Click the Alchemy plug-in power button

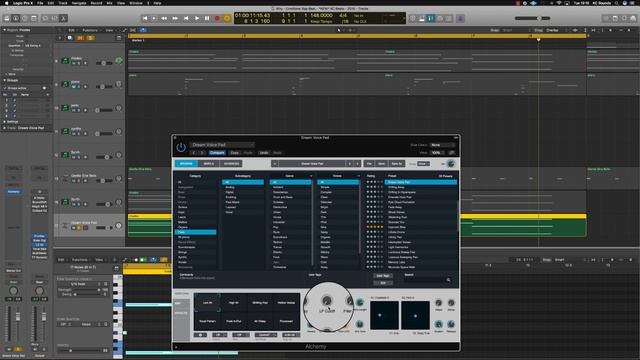coord(181,148)
